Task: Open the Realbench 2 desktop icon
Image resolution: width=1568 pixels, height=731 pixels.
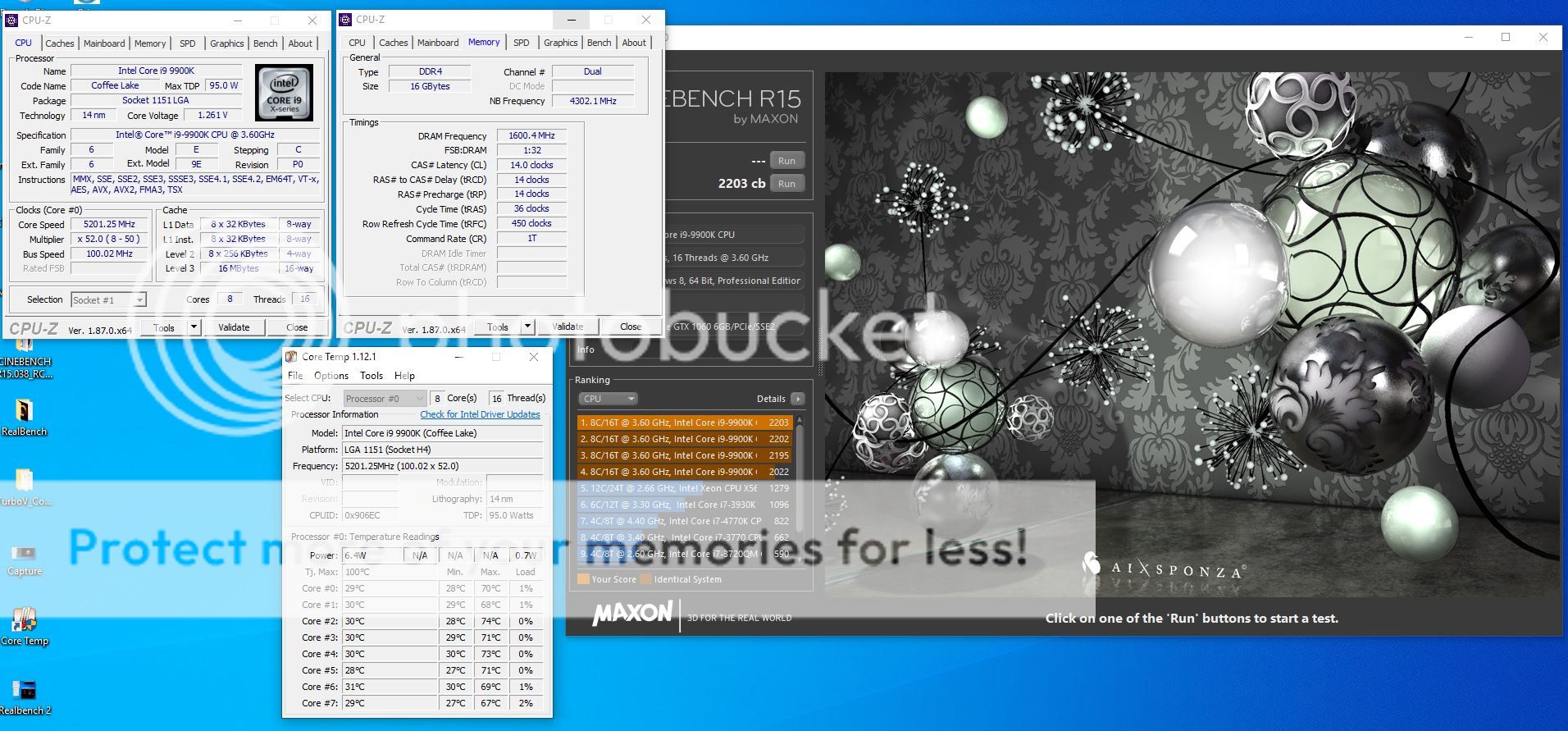Action: coord(25,697)
